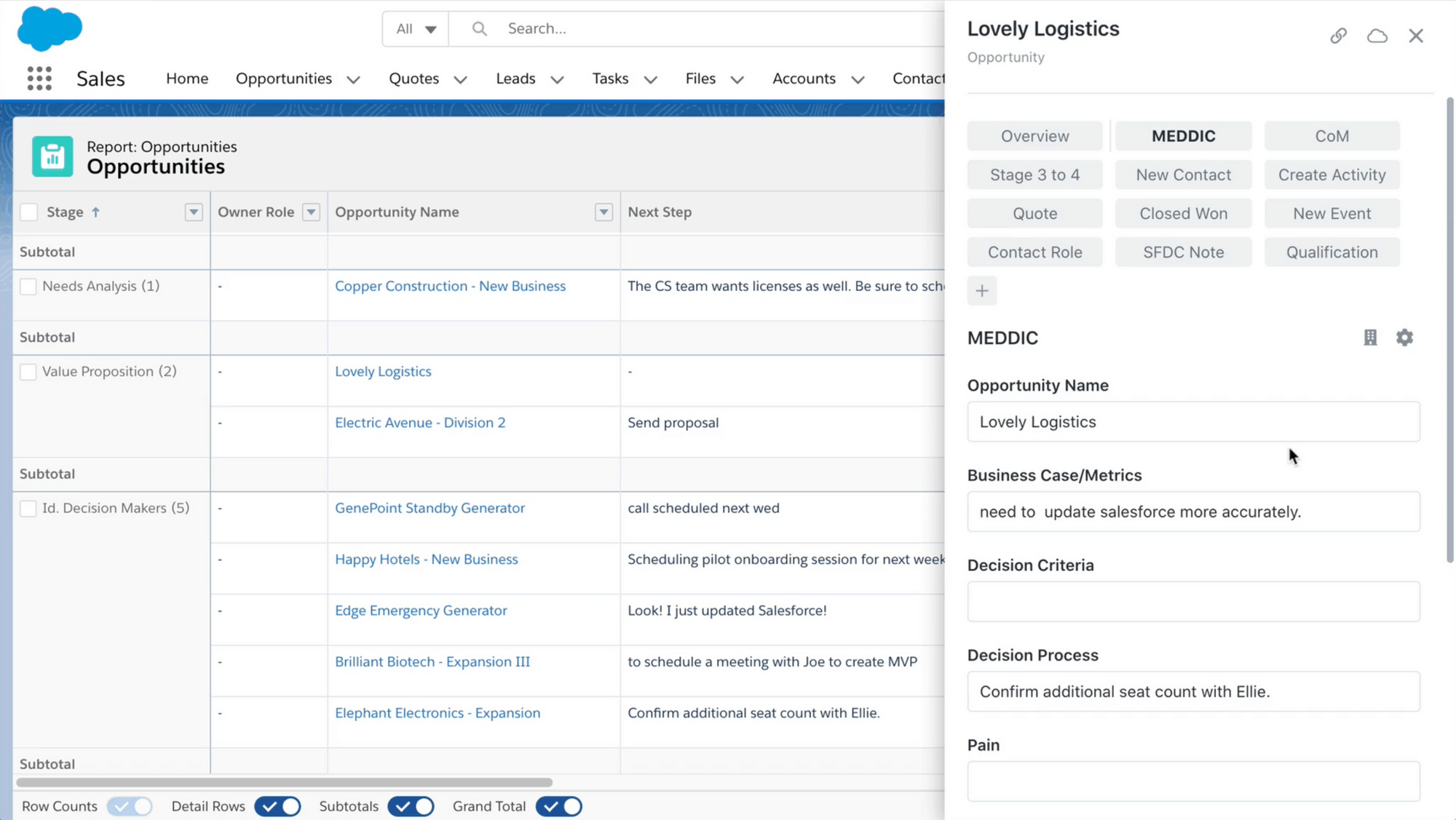Click the report horizontal scrollbar
Screen dimensions: 1456x820
click(284, 783)
